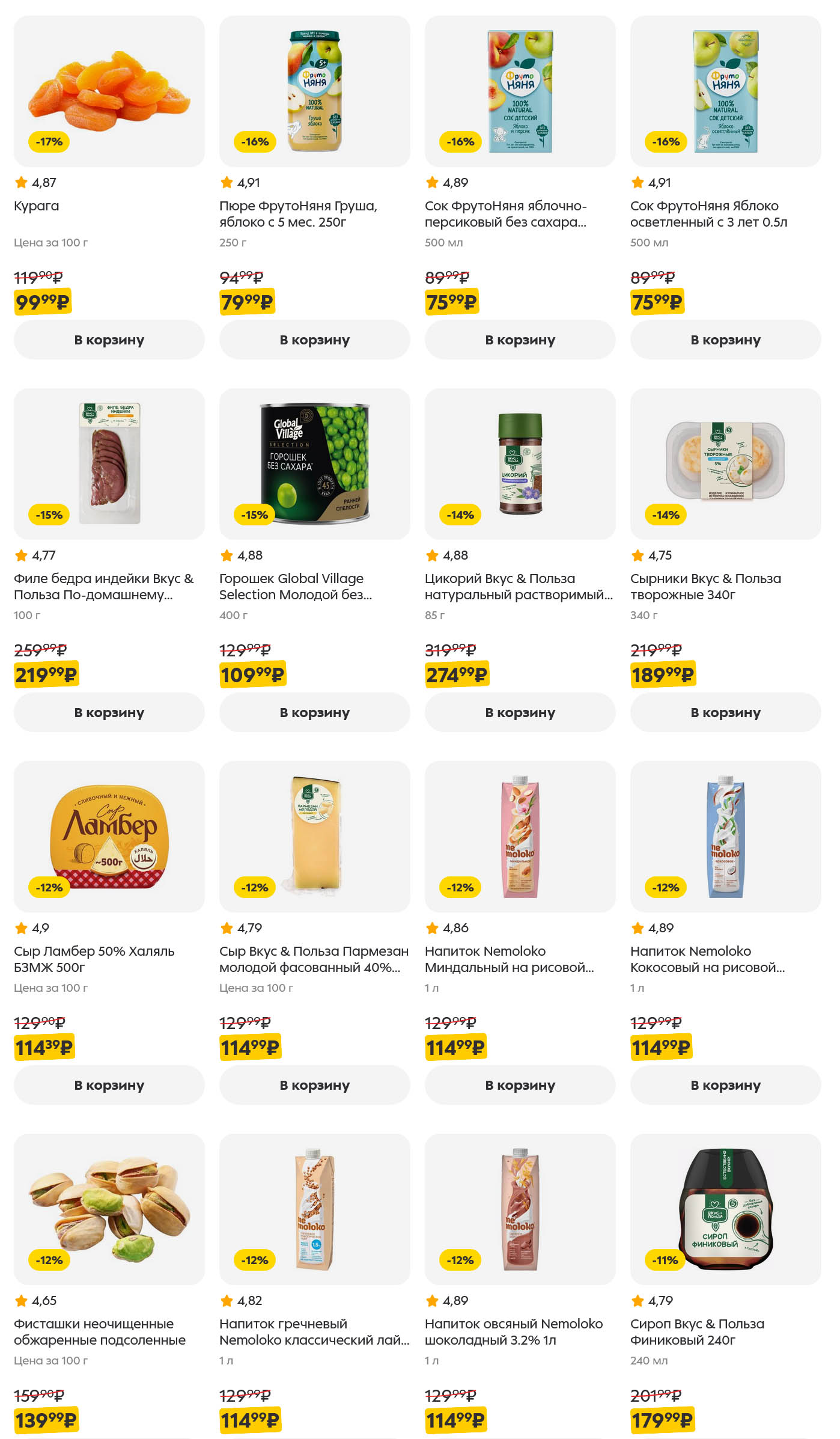Add Курага to the cart
The width and height of the screenshot is (840, 1439).
109,340
